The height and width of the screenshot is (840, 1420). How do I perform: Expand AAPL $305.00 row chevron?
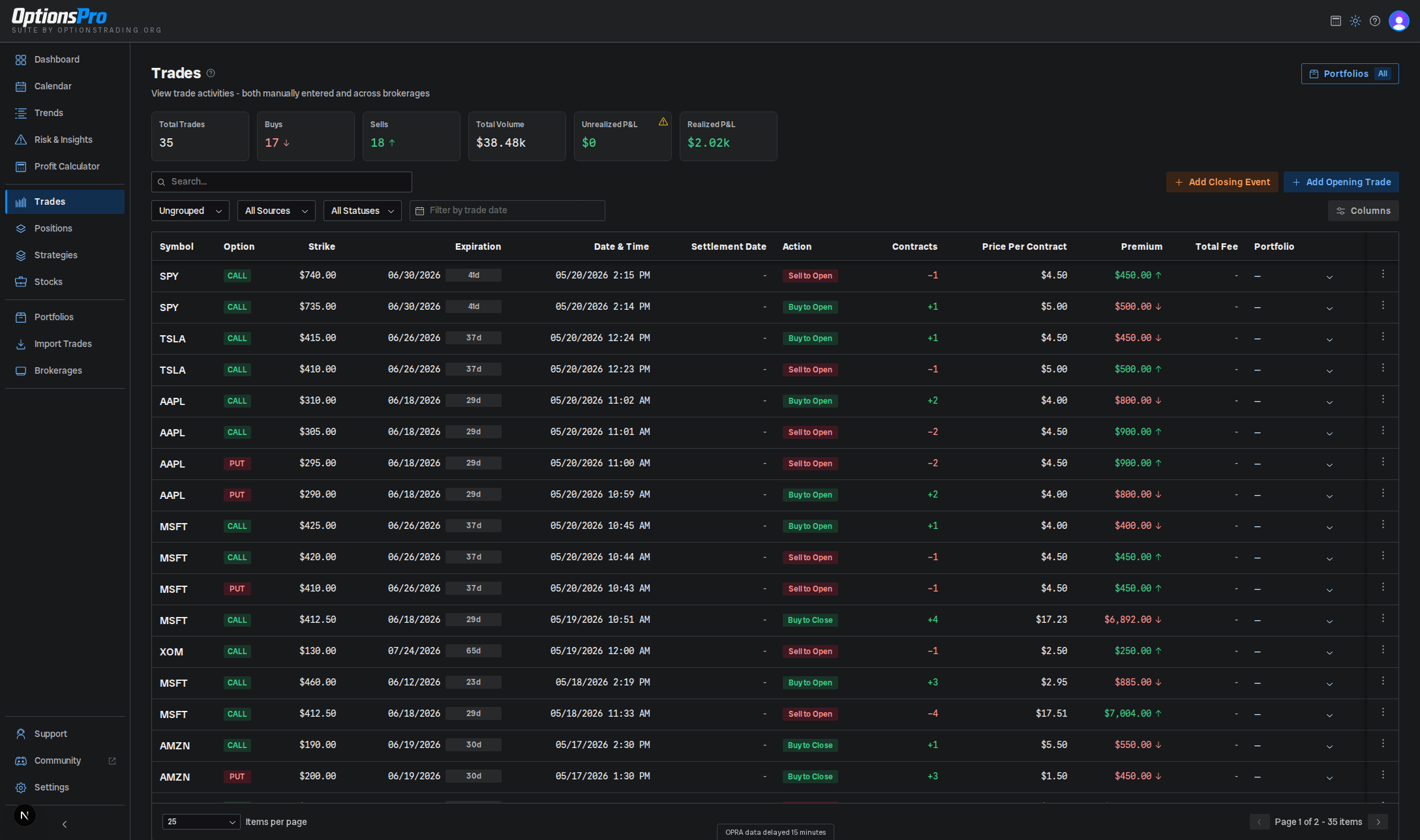pos(1329,434)
